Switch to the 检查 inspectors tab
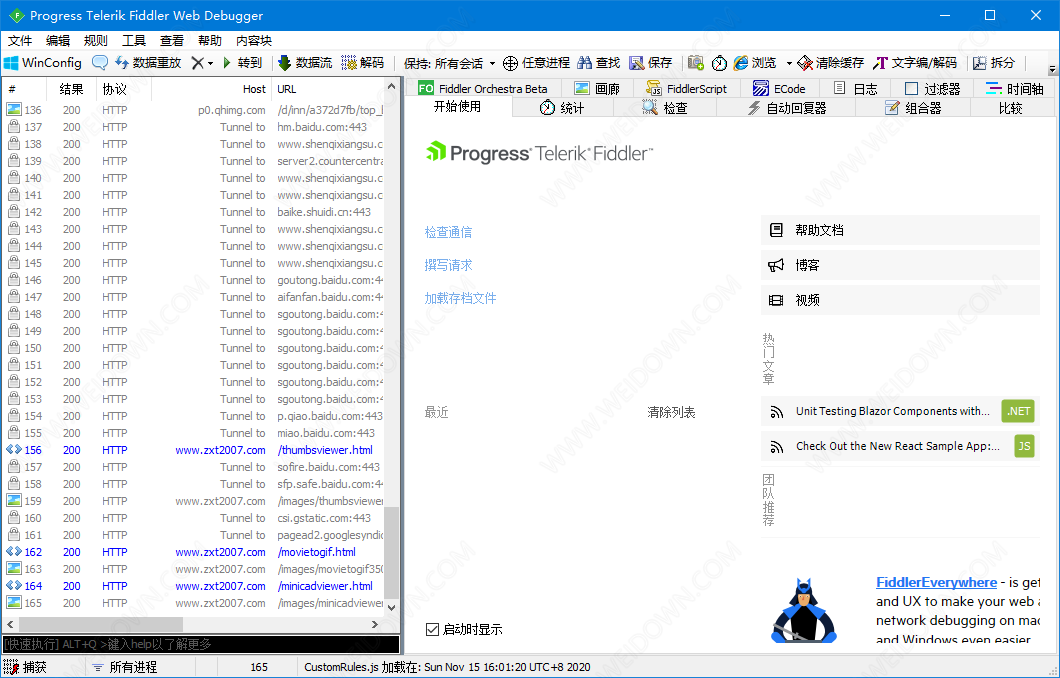The width and height of the screenshot is (1060, 678). coord(665,107)
